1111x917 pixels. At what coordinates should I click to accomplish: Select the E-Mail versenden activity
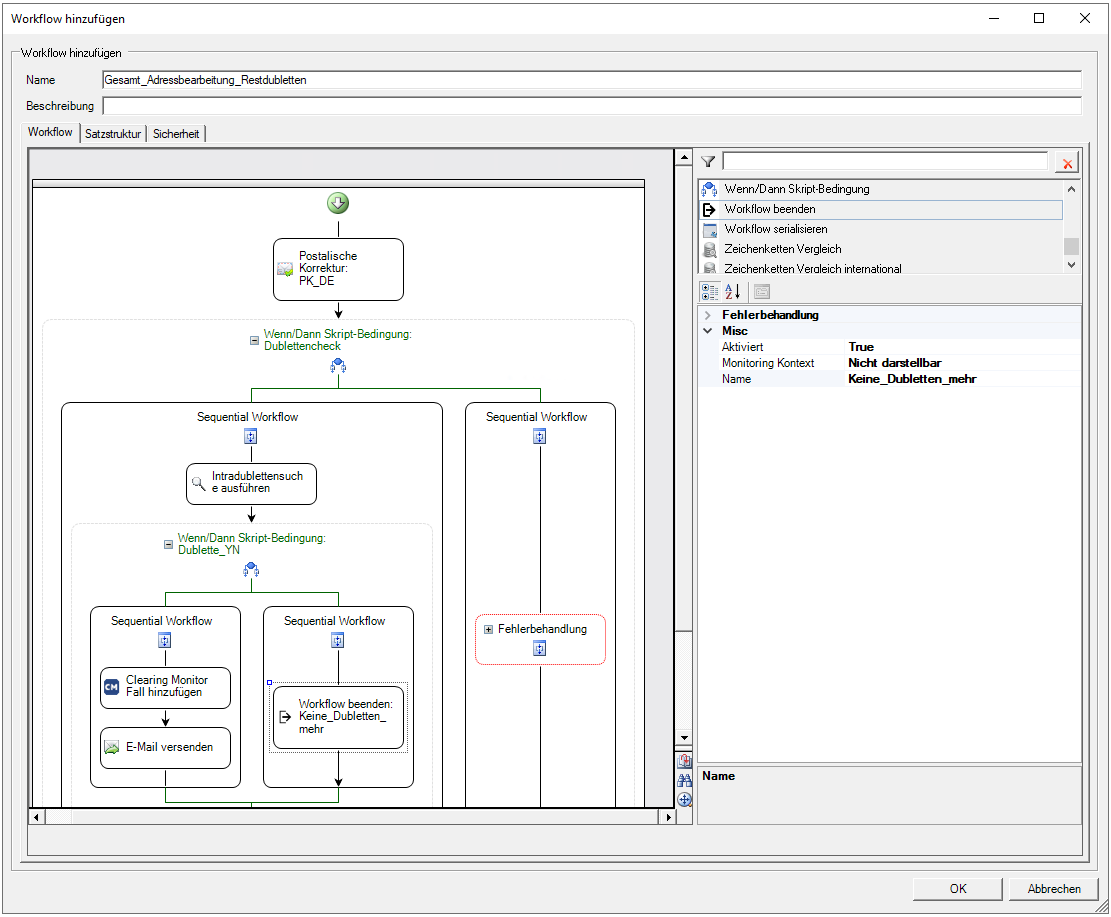165,748
